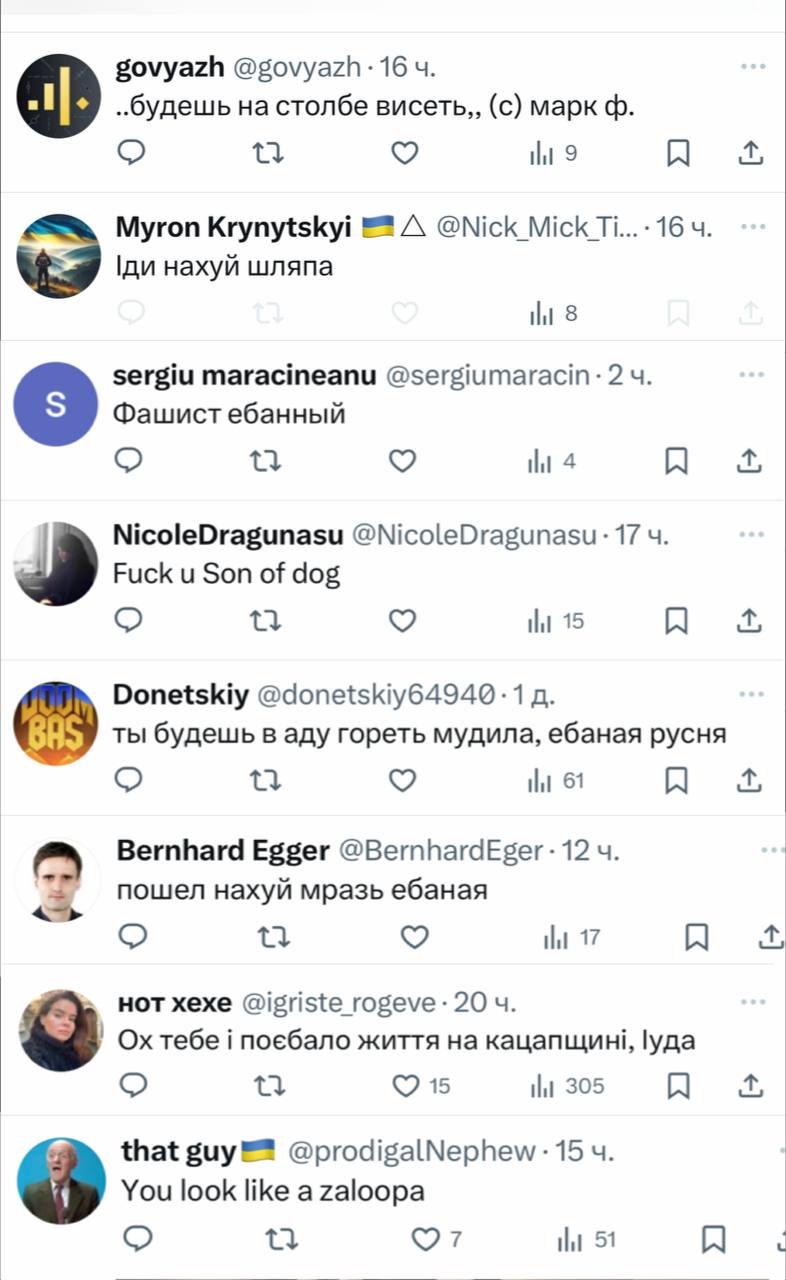This screenshot has width=786, height=1280.
Task: Reply to govyazh's tweet
Action: [131, 153]
